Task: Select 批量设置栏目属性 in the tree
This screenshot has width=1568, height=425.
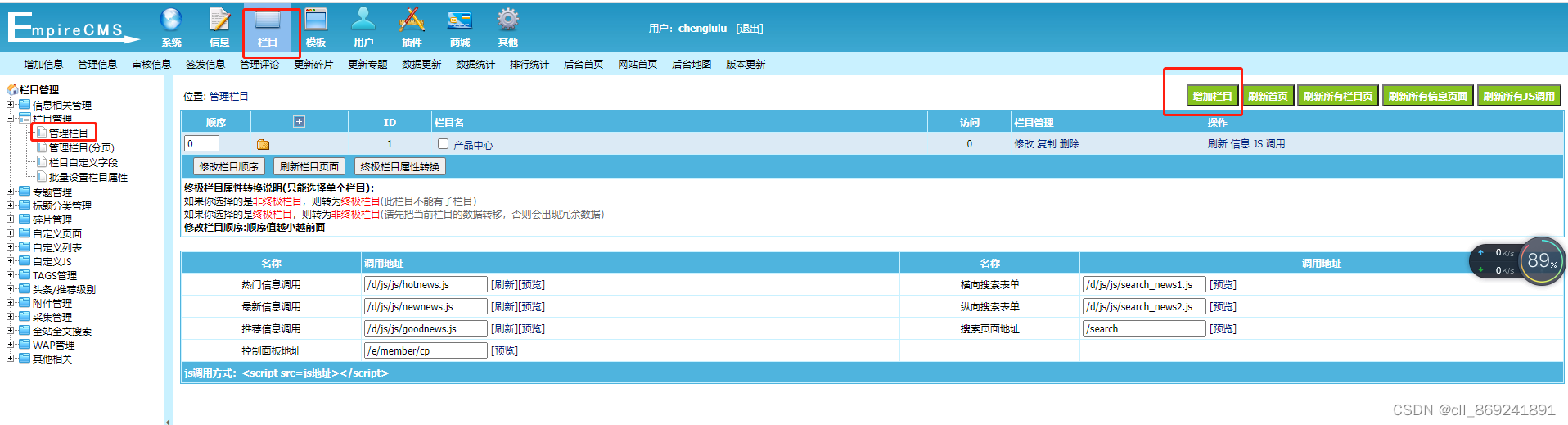Action: 88,178
